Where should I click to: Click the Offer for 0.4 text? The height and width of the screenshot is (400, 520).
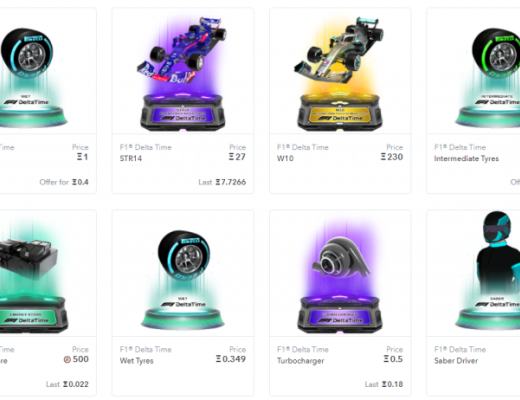pyautogui.click(x=64, y=182)
